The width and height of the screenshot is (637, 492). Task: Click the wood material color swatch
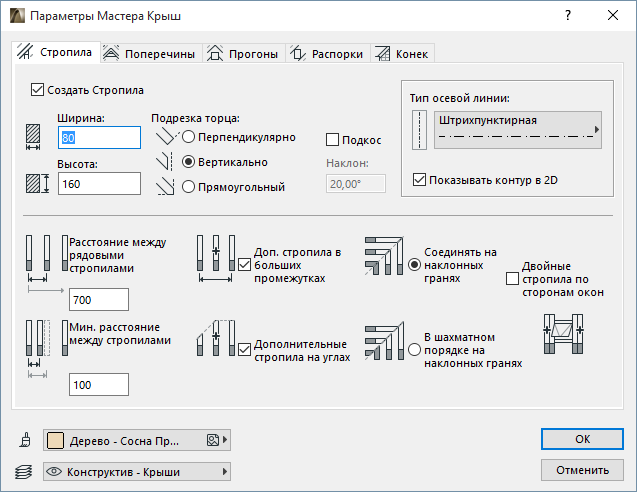(x=55, y=439)
